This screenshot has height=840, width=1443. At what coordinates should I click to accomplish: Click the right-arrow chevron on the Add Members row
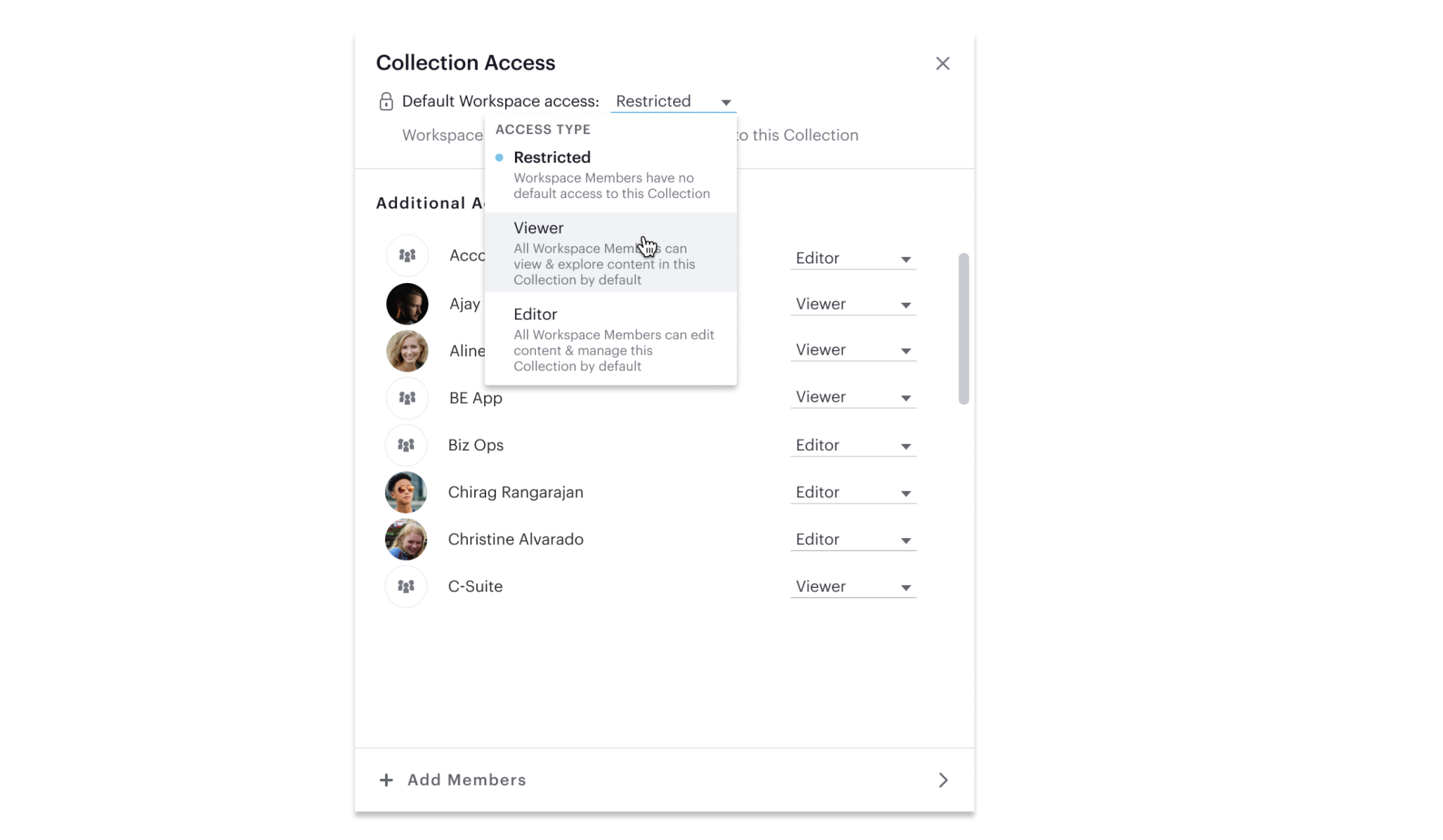(943, 780)
